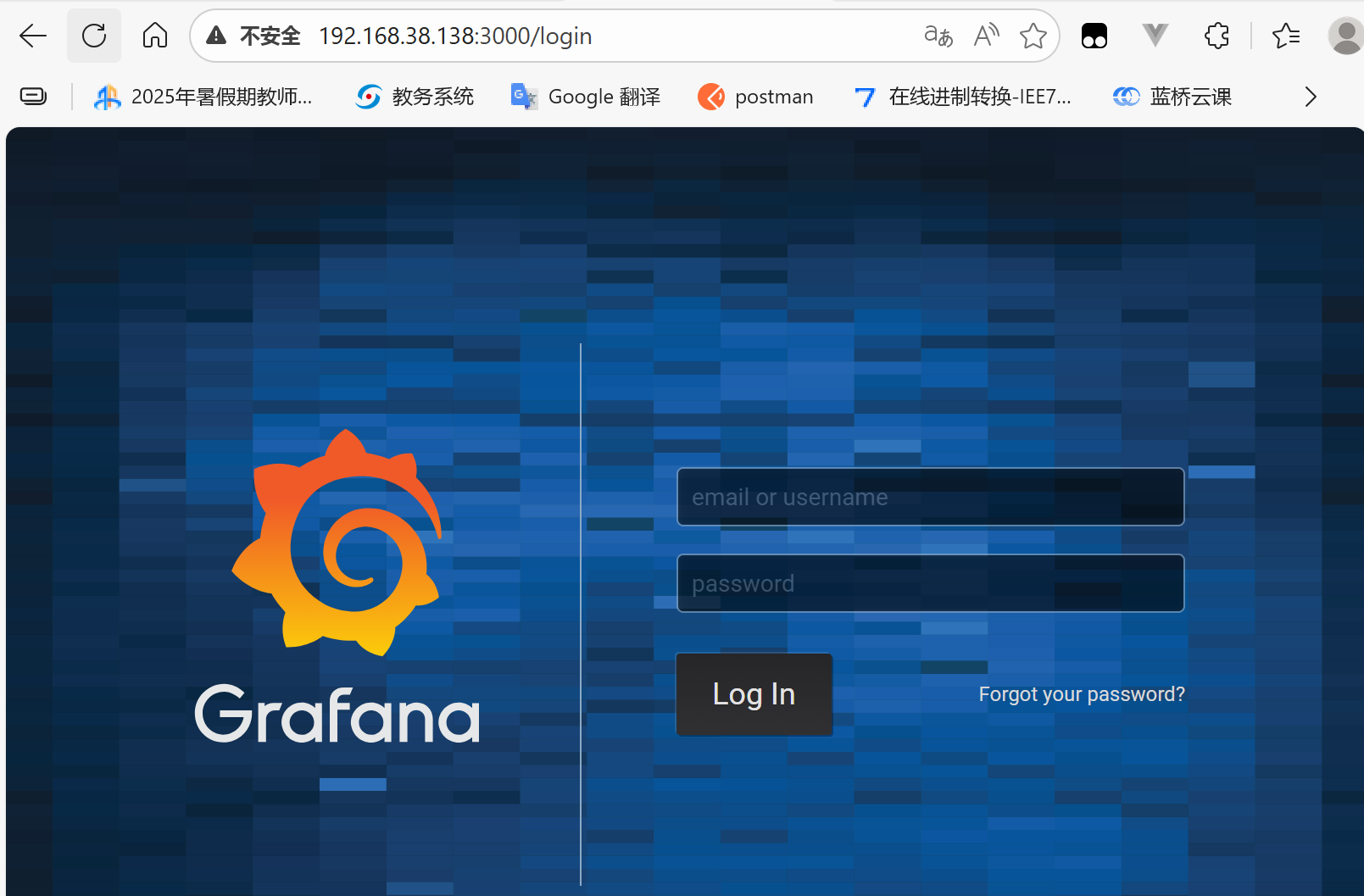
Task: Activate the read aloud icon
Action: coord(986,36)
